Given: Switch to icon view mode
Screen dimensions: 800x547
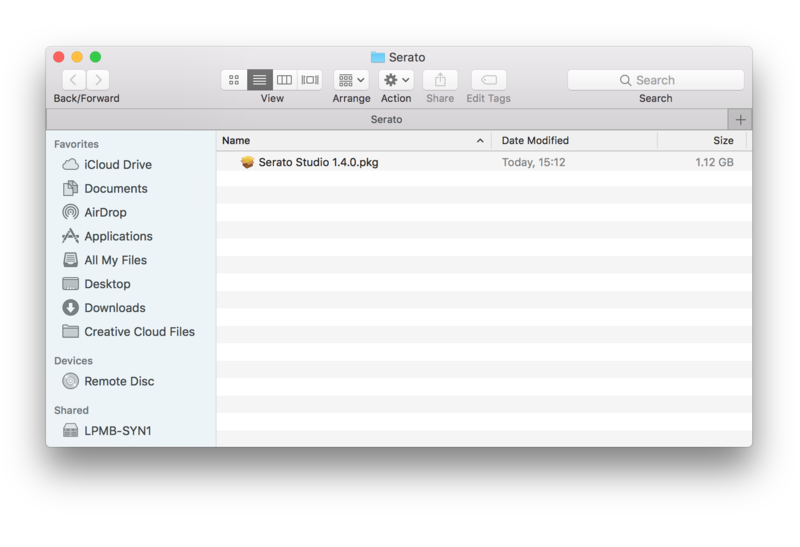Looking at the screenshot, I should pyautogui.click(x=234, y=80).
